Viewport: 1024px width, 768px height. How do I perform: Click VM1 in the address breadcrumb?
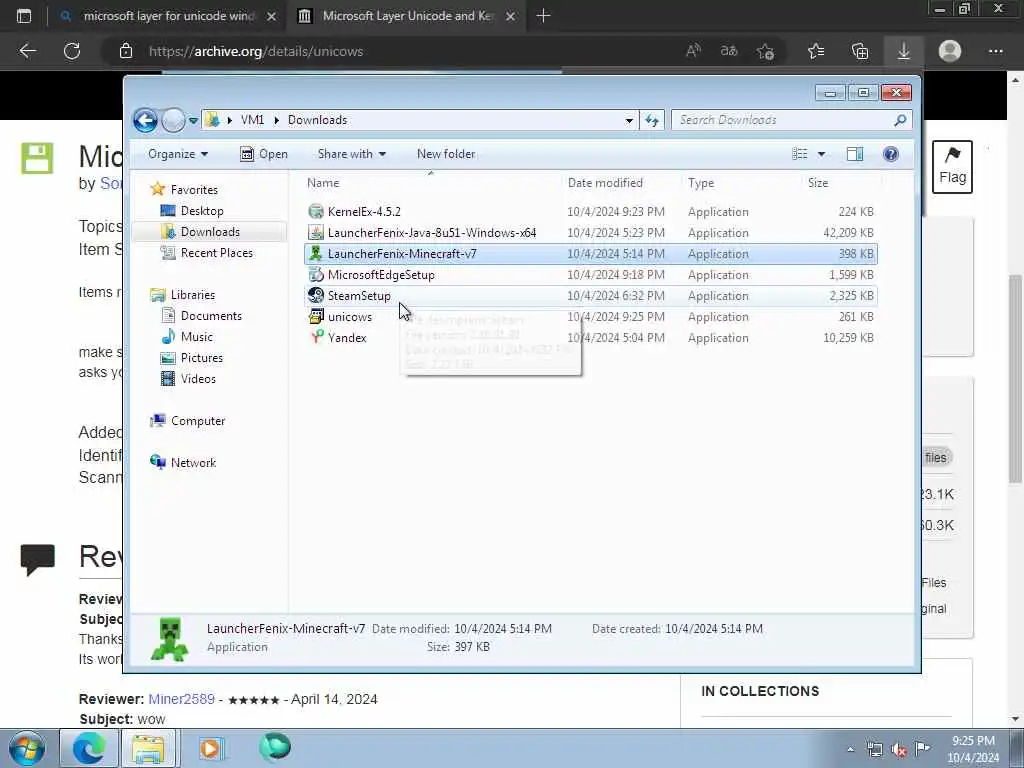[x=252, y=120]
